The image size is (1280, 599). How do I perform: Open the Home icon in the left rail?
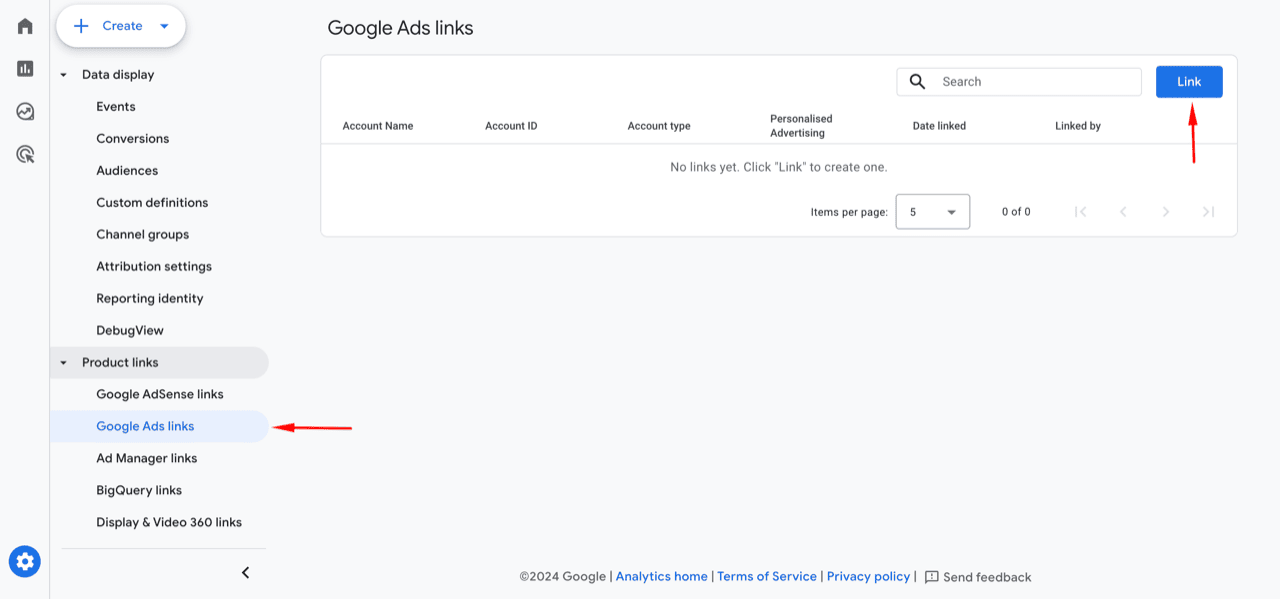(x=25, y=26)
